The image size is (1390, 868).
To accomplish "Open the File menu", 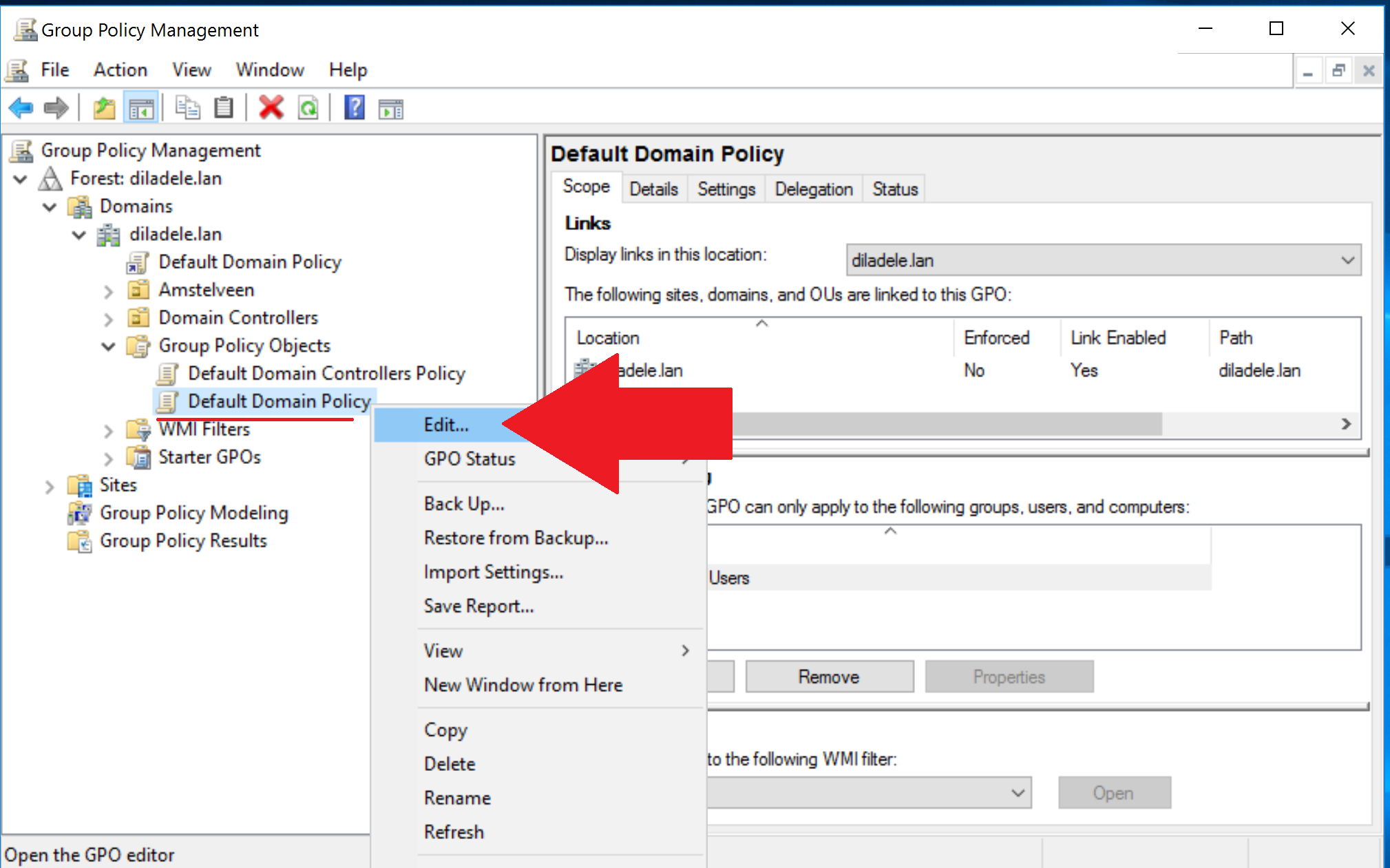I will coord(54,70).
